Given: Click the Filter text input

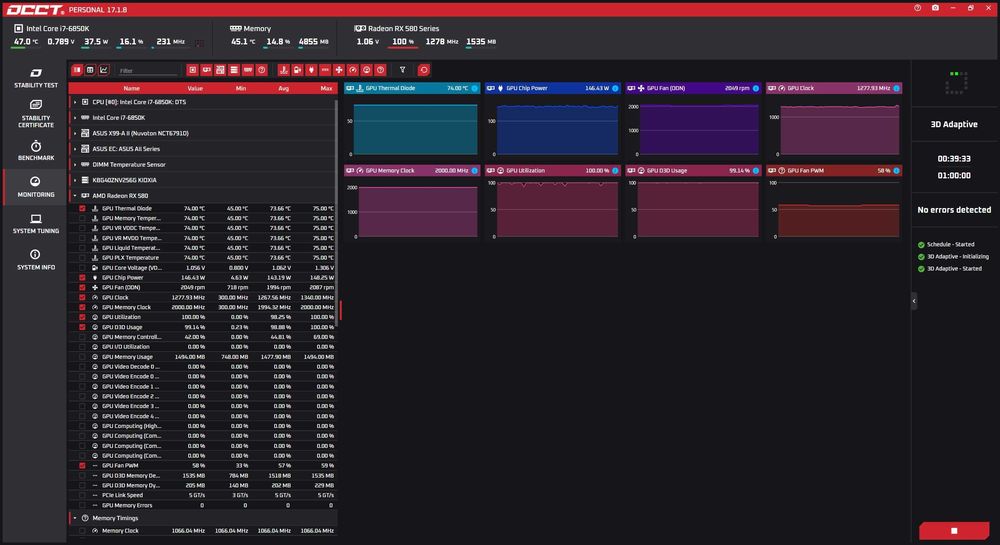Looking at the screenshot, I should pos(148,71).
